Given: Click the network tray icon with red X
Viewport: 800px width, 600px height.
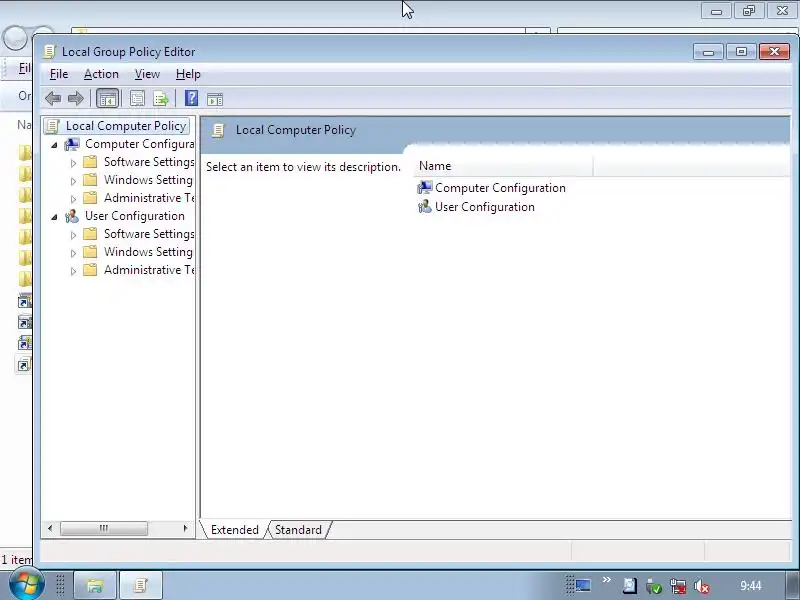Looking at the screenshot, I should (678, 586).
